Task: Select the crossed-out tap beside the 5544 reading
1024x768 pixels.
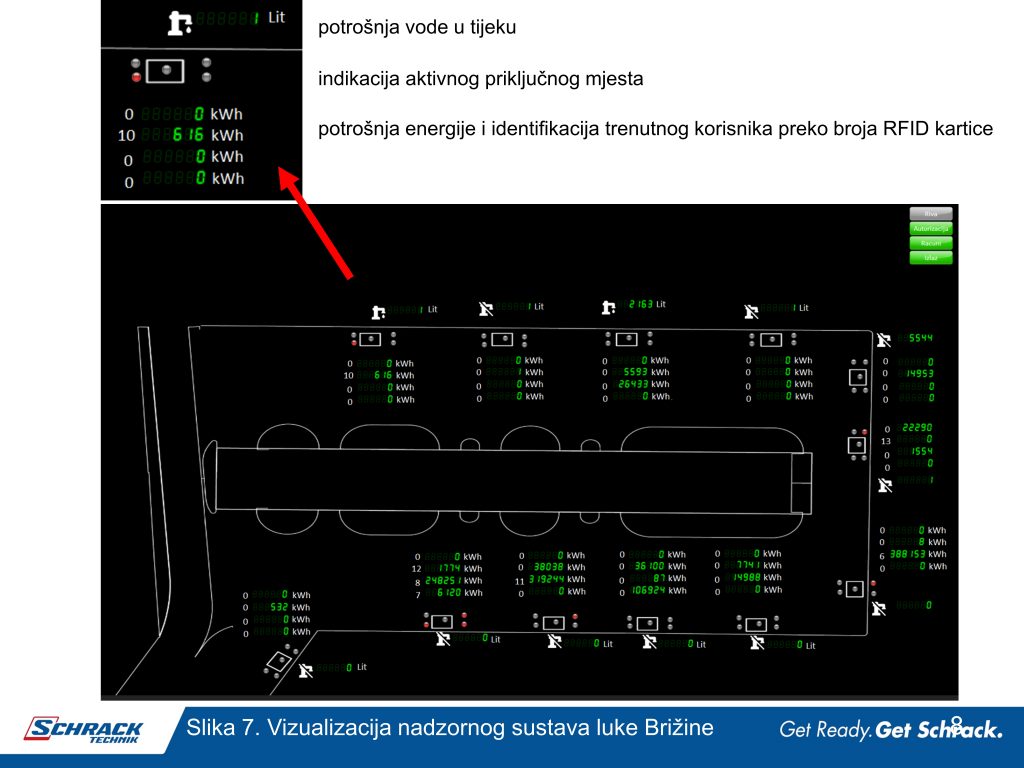Action: pyautogui.click(x=884, y=340)
